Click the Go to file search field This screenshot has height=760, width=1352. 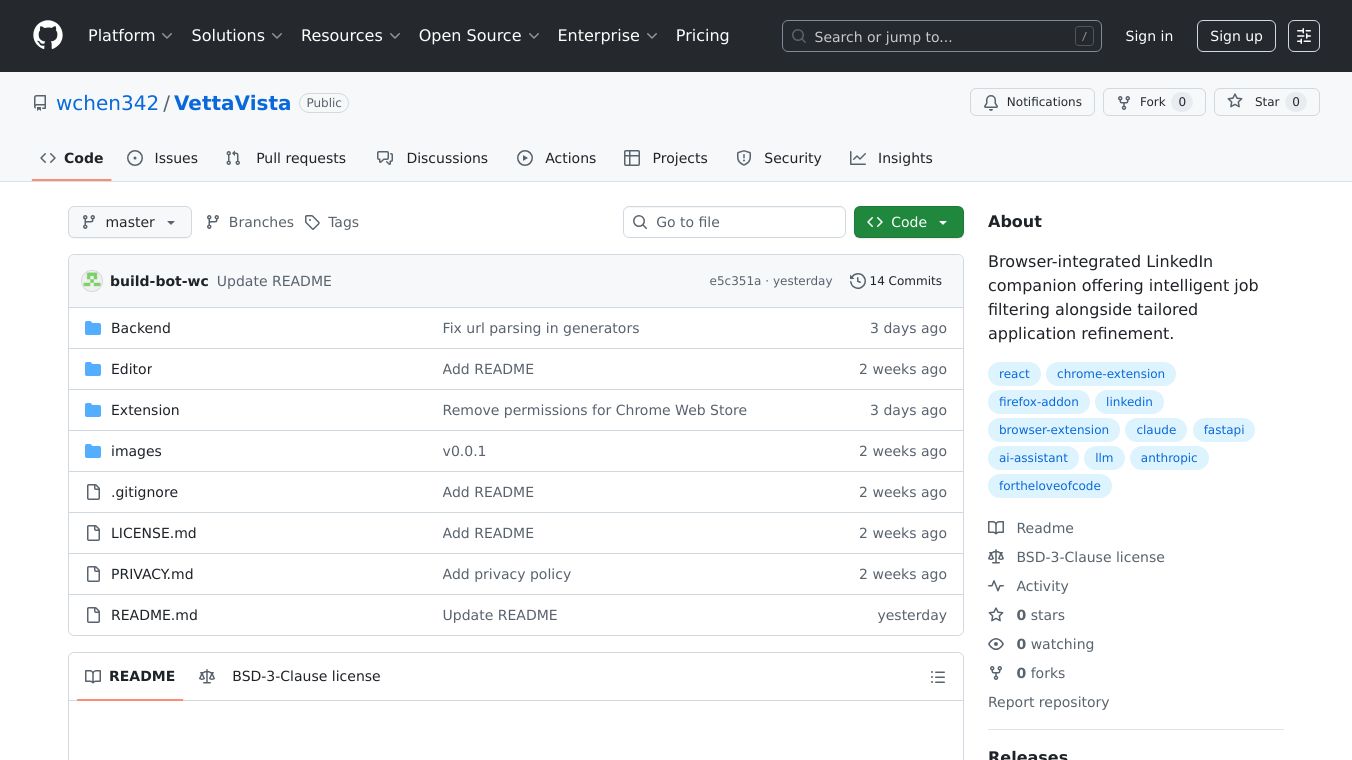734,222
